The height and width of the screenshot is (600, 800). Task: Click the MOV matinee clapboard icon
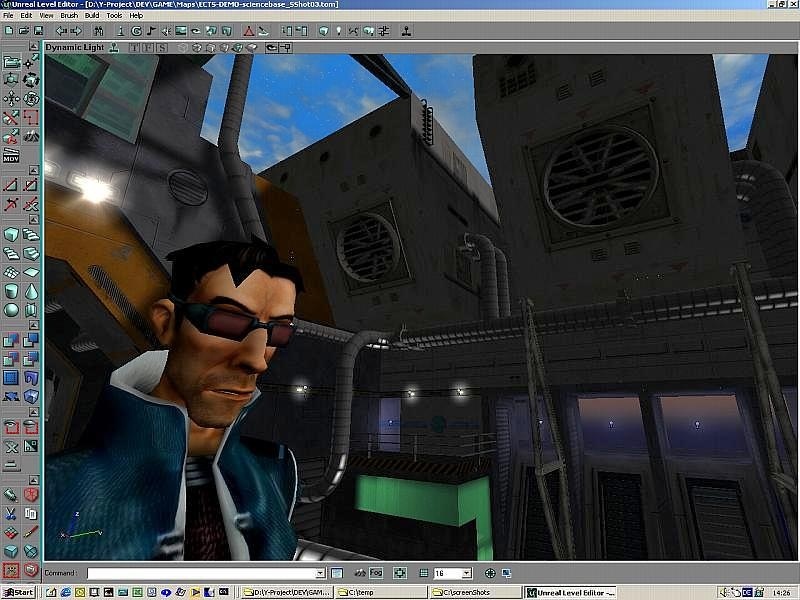pos(11,155)
